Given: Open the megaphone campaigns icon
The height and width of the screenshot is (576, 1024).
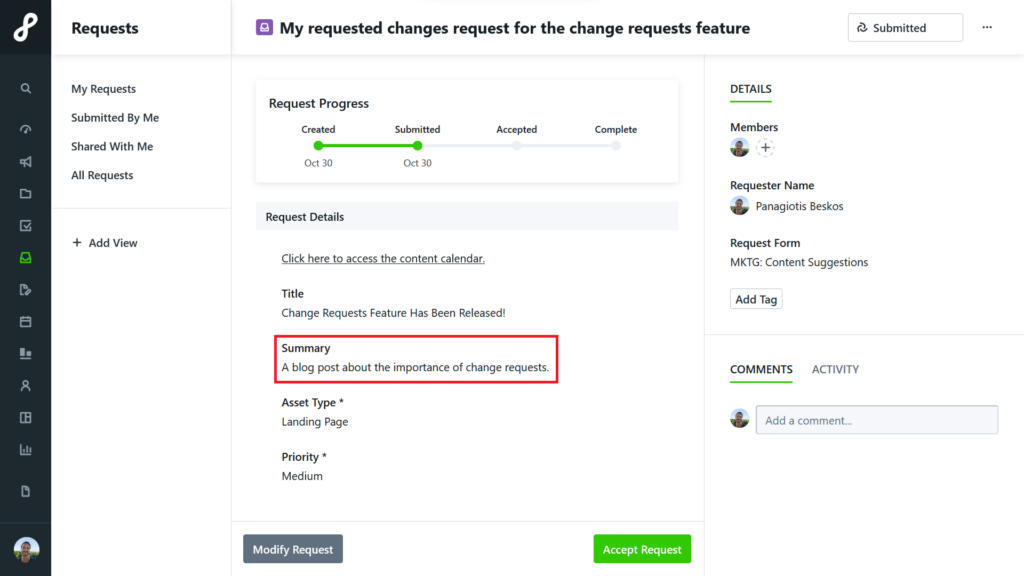Looking at the screenshot, I should point(25,161).
